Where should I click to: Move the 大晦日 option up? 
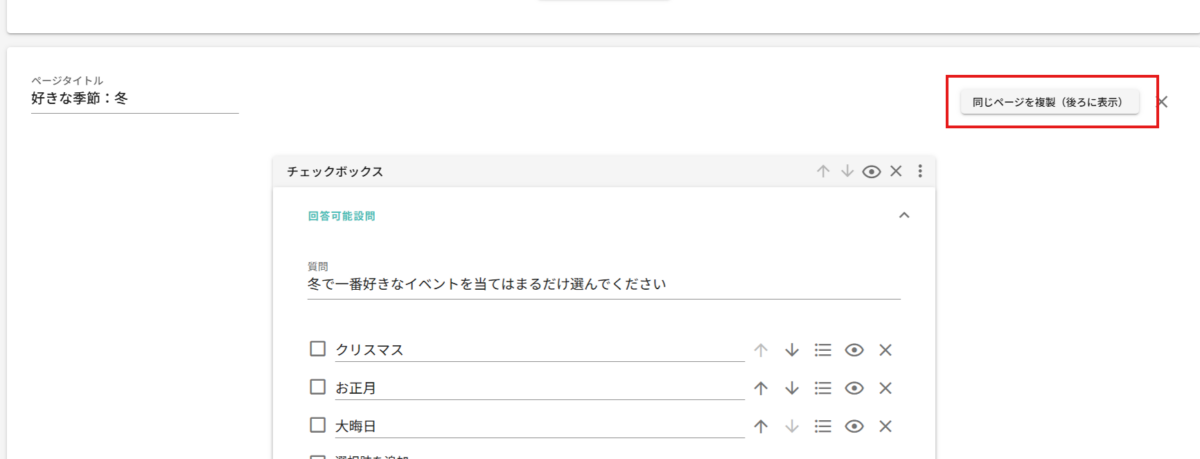[x=760, y=426]
